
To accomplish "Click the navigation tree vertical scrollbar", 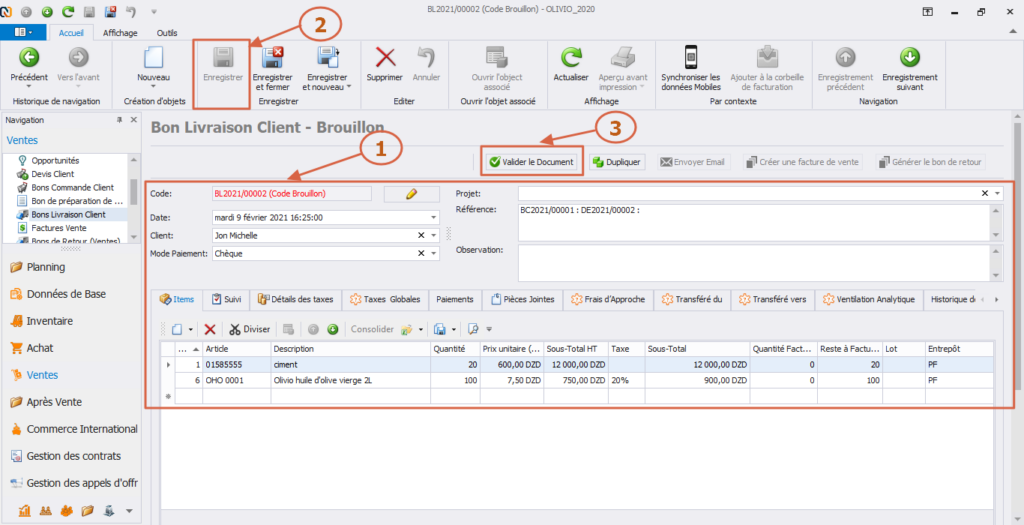I will pyautogui.click(x=134, y=198).
